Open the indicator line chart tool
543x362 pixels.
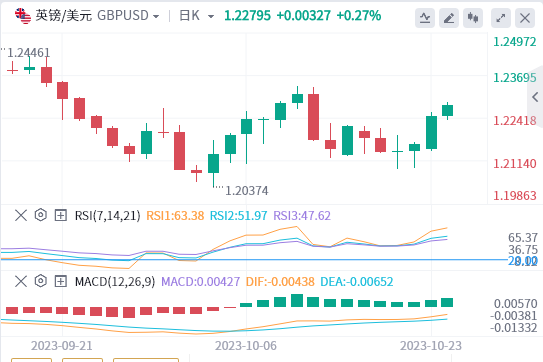point(425,18)
